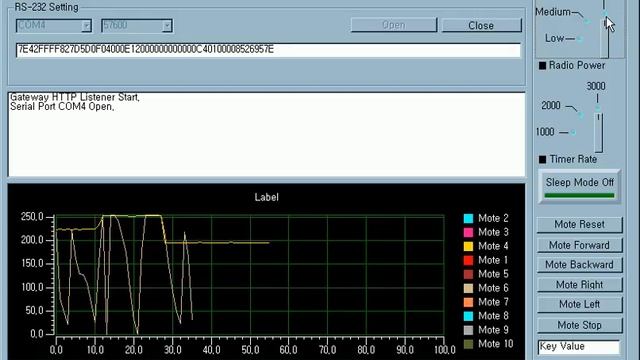Click the Mote 5 legend swatch
This screenshot has height=360, width=640.
pos(468,274)
